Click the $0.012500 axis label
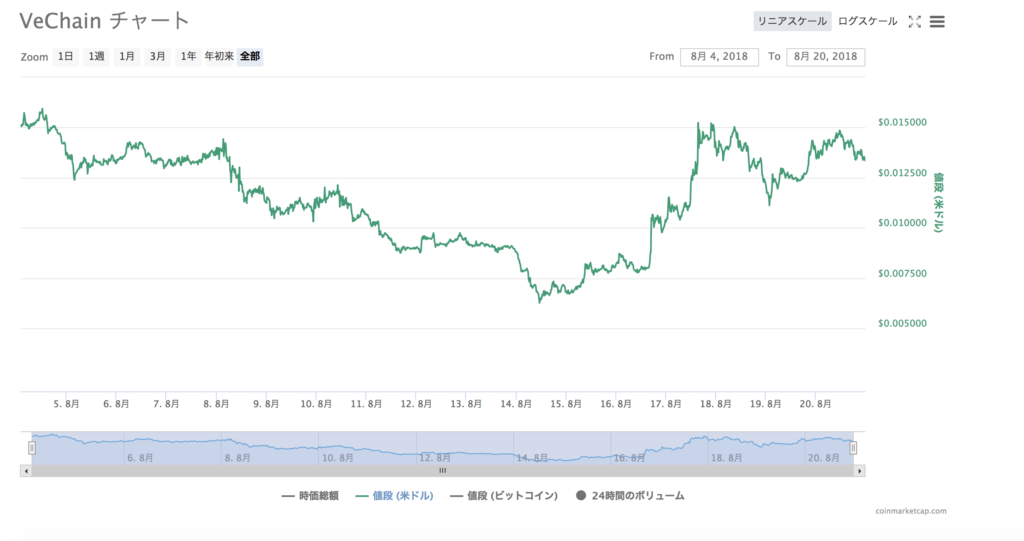The width and height of the screenshot is (1024, 541). [902, 172]
